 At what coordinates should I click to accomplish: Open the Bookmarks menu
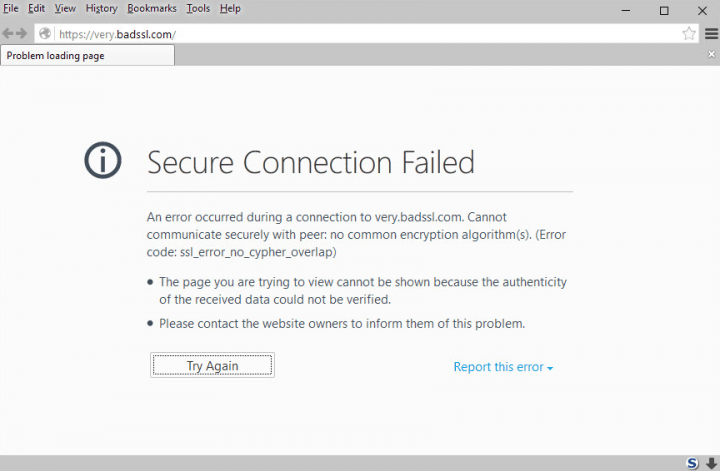152,8
